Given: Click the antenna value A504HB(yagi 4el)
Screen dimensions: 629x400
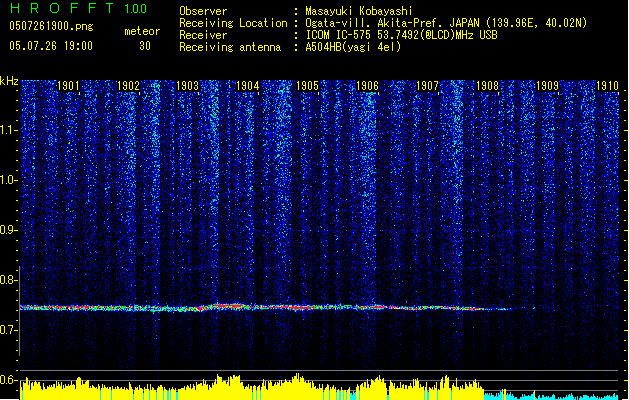Looking at the screenshot, I should pyautogui.click(x=353, y=47).
